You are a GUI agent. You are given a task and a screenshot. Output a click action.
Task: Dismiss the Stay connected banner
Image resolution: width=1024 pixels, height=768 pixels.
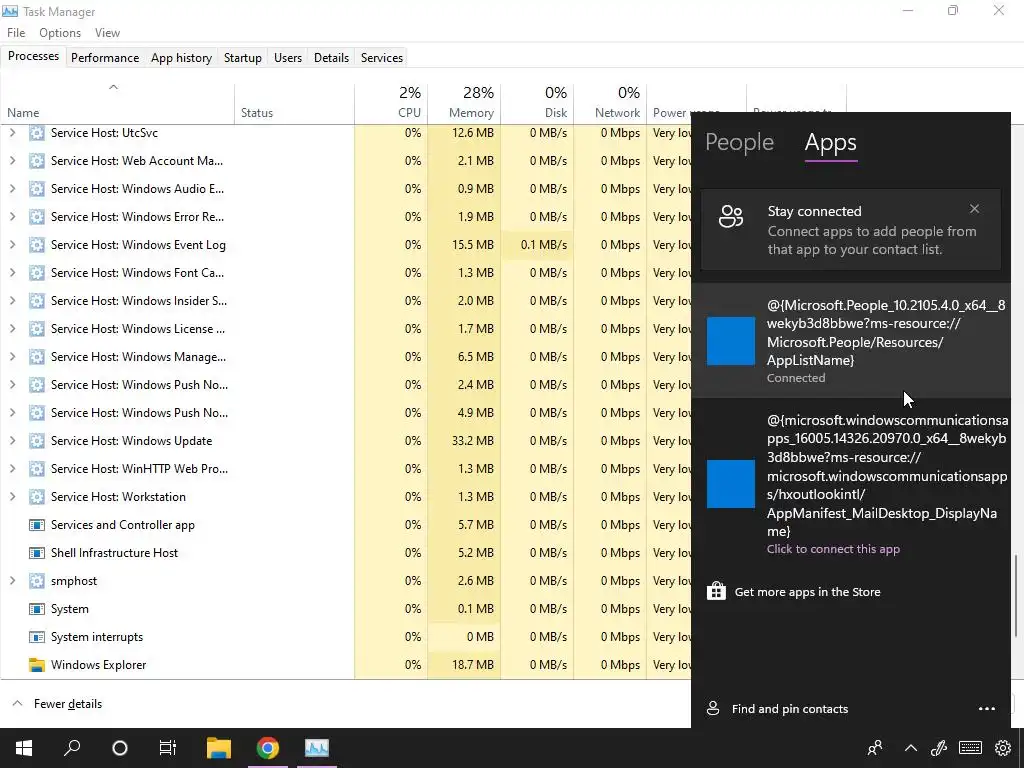pyautogui.click(x=974, y=209)
